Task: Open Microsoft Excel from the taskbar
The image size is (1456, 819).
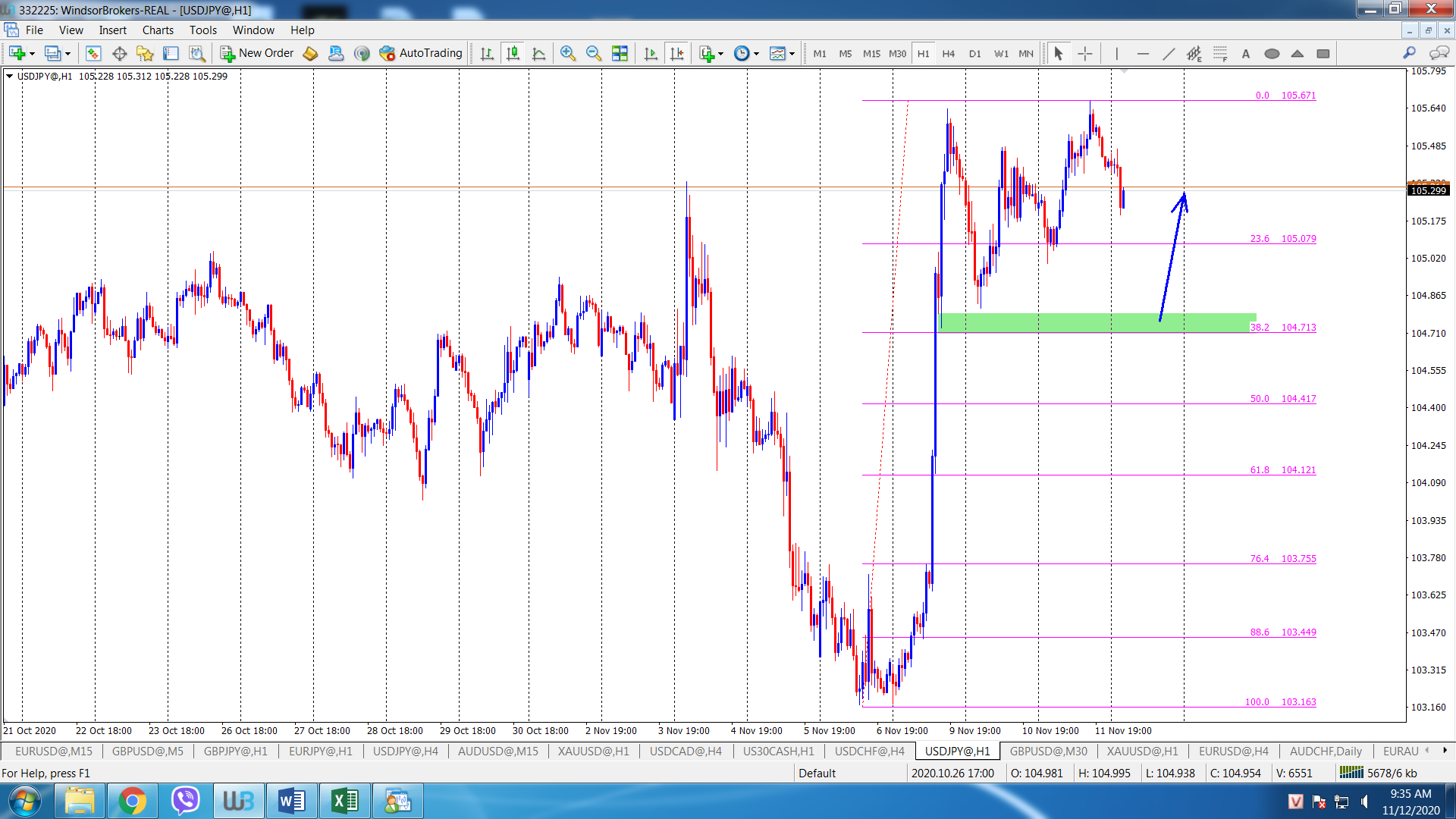Action: click(345, 801)
